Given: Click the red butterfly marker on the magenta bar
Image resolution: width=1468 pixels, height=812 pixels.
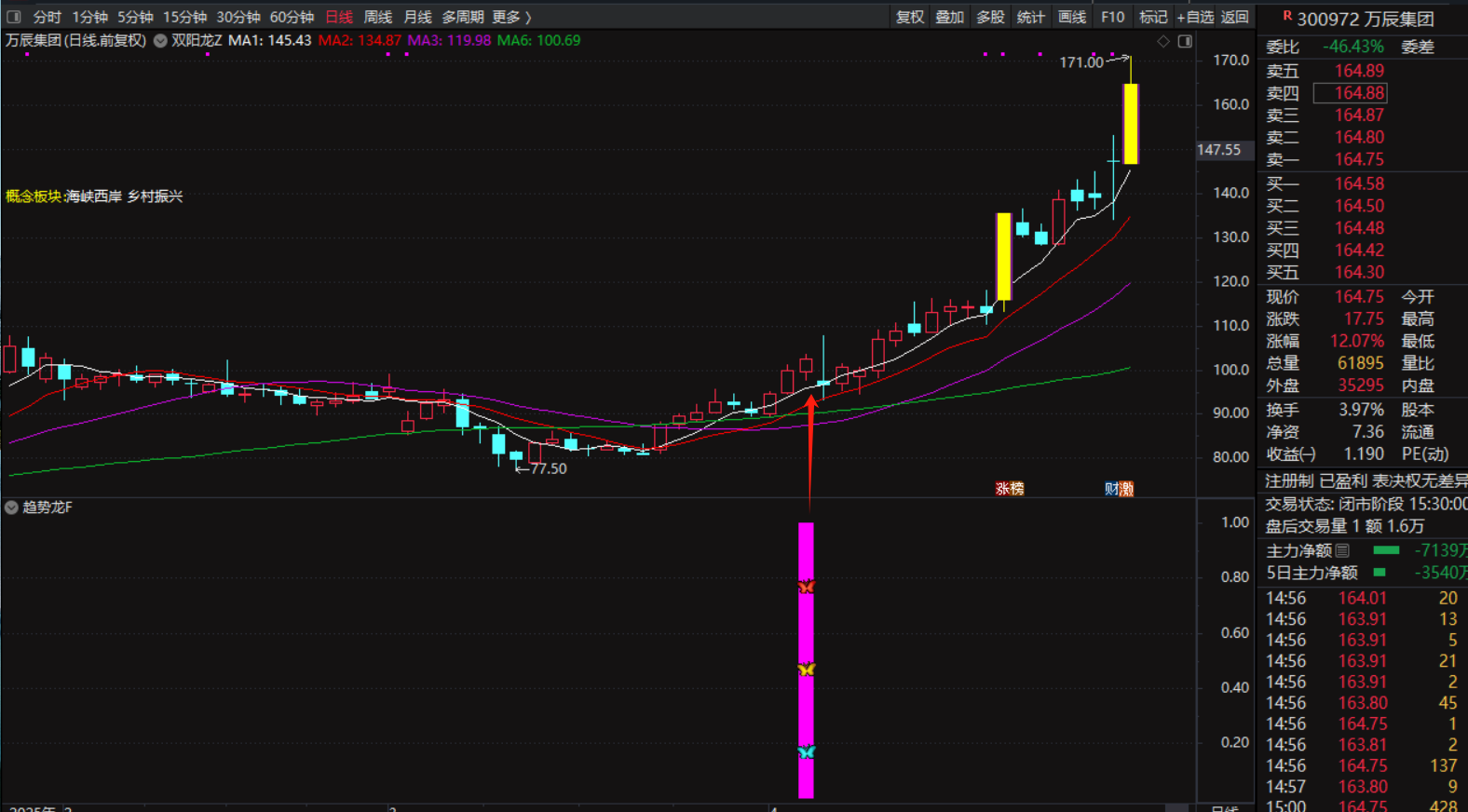Looking at the screenshot, I should click(x=807, y=587).
